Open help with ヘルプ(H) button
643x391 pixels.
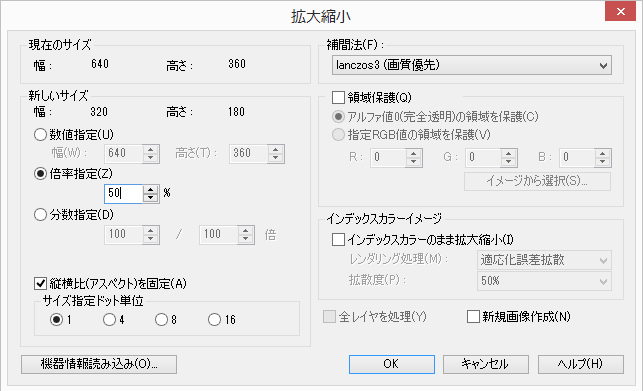(x=581, y=364)
